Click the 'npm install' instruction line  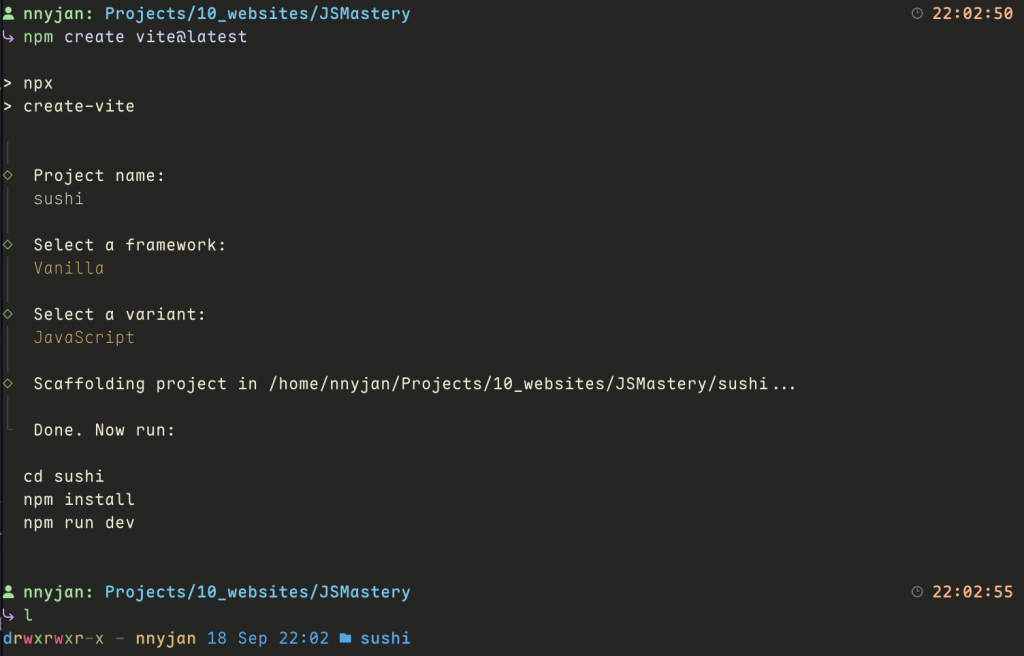78,499
